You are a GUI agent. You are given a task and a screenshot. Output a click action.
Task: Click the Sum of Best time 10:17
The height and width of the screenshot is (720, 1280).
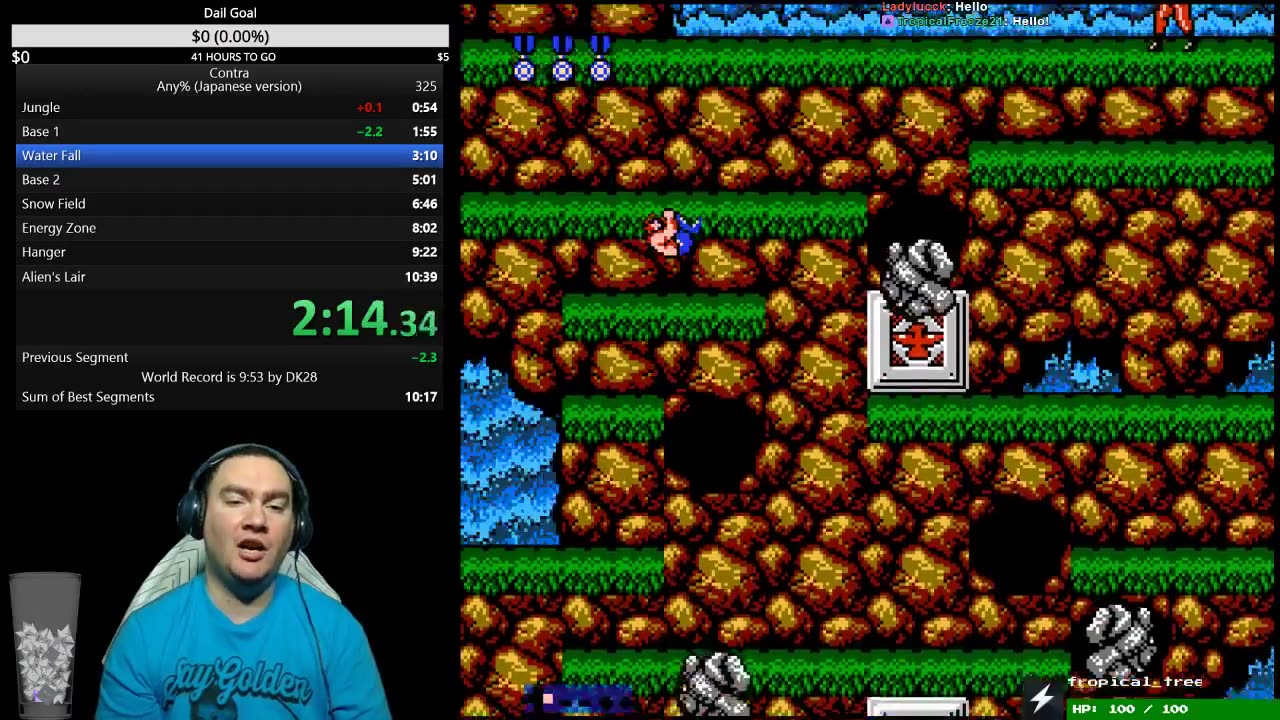tap(421, 397)
